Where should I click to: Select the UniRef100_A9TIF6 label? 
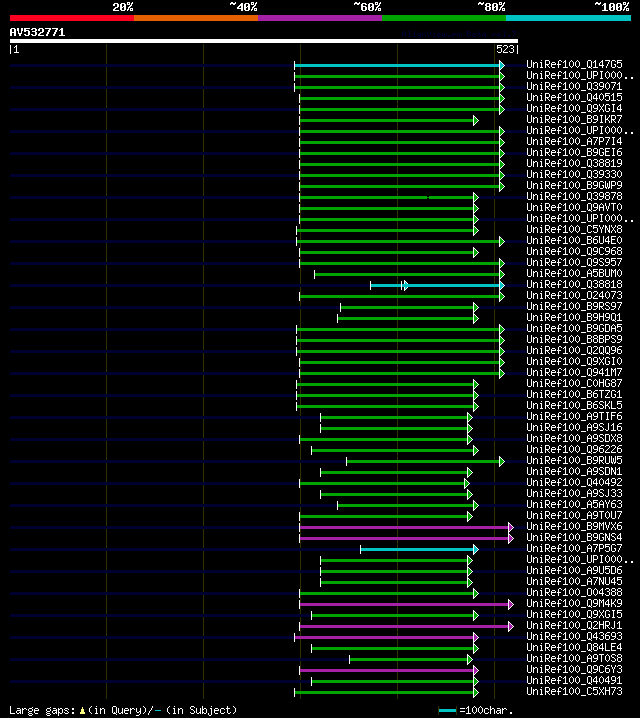pyautogui.click(x=574, y=416)
